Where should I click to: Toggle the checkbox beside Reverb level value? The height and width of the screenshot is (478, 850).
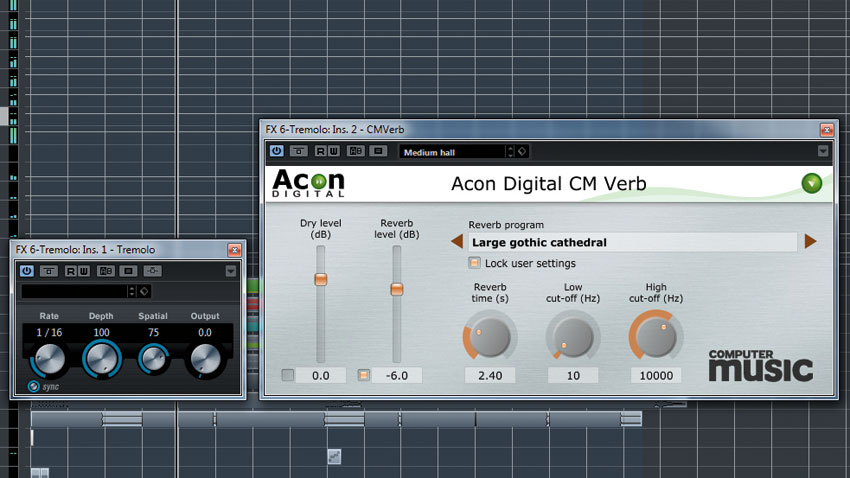pos(364,375)
